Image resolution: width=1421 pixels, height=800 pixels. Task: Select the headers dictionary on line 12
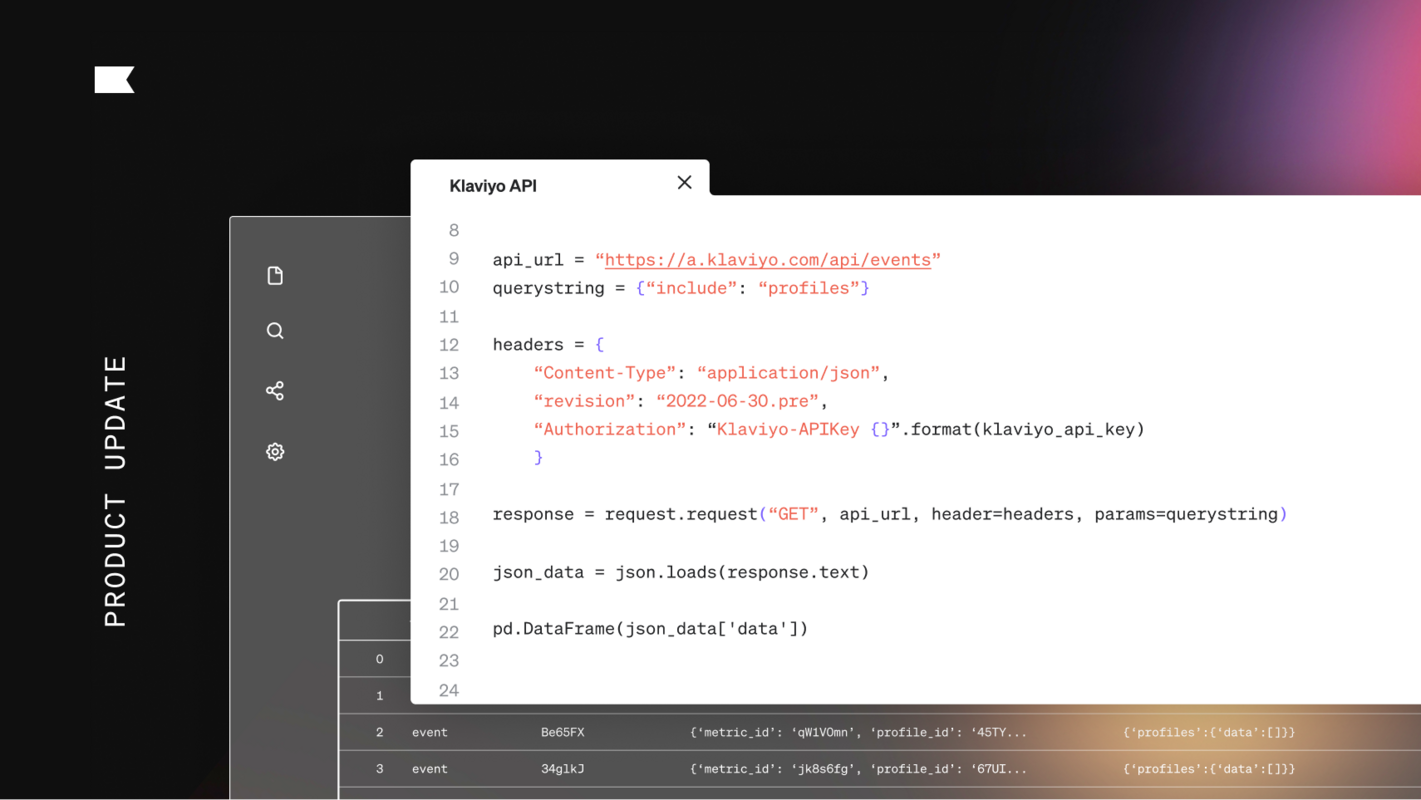(545, 344)
